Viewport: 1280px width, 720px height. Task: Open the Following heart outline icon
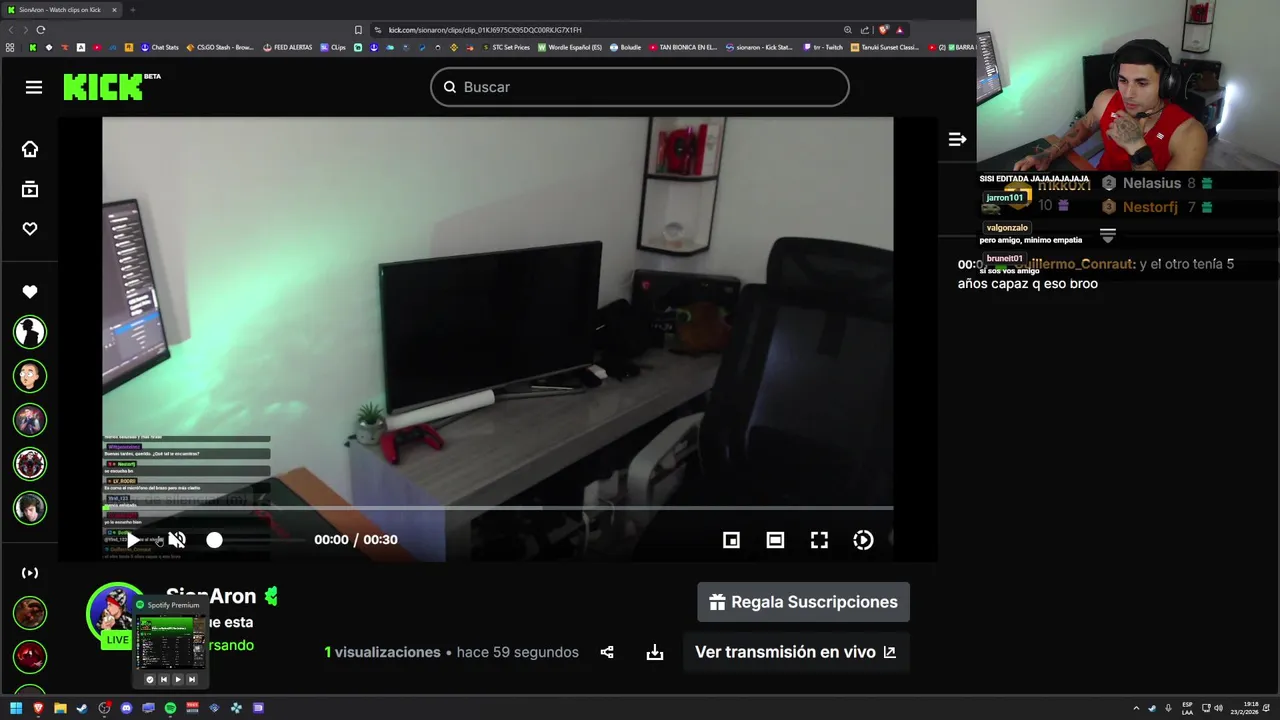point(30,229)
